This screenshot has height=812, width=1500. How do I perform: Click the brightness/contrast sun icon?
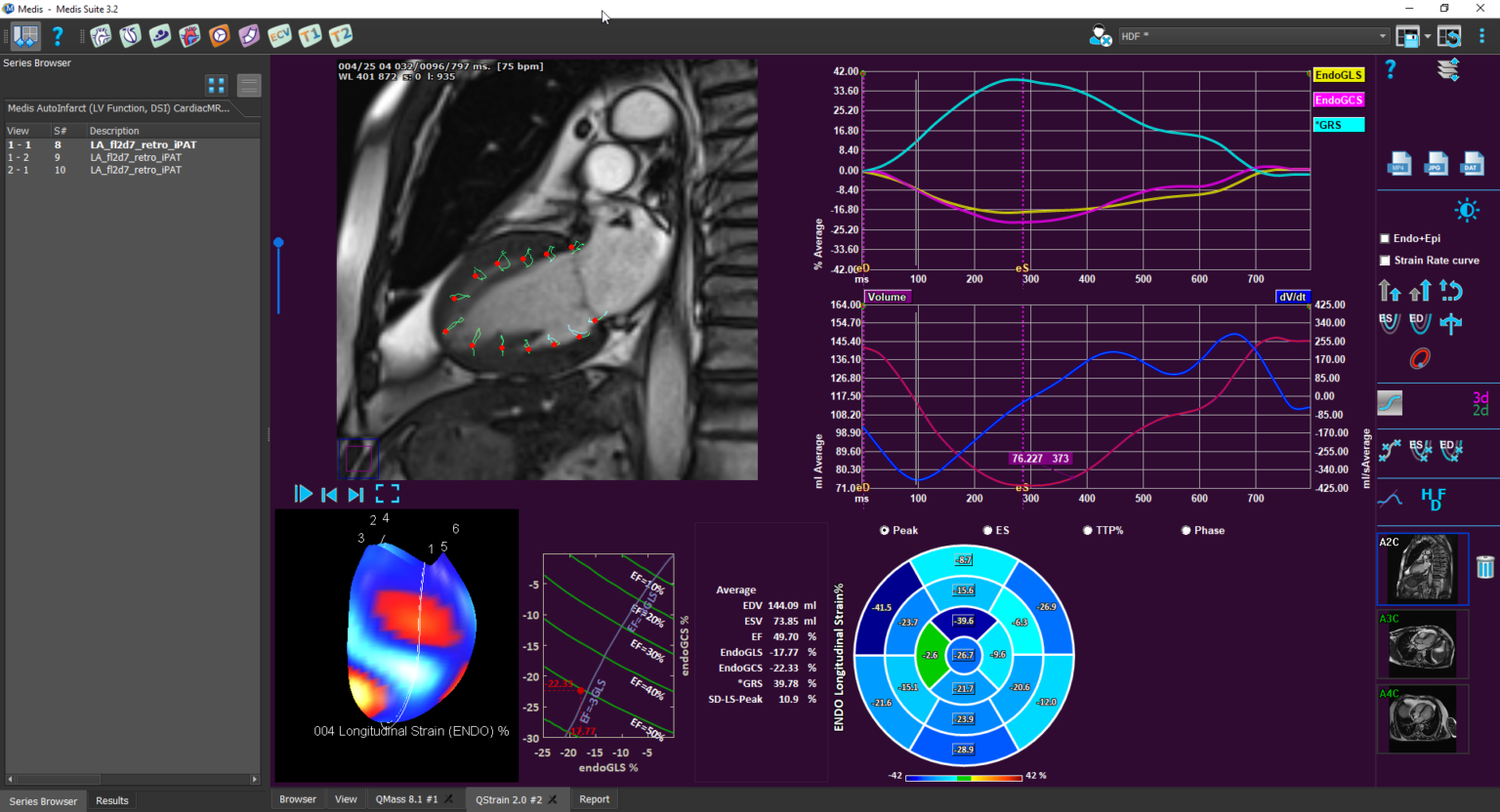pos(1466,210)
